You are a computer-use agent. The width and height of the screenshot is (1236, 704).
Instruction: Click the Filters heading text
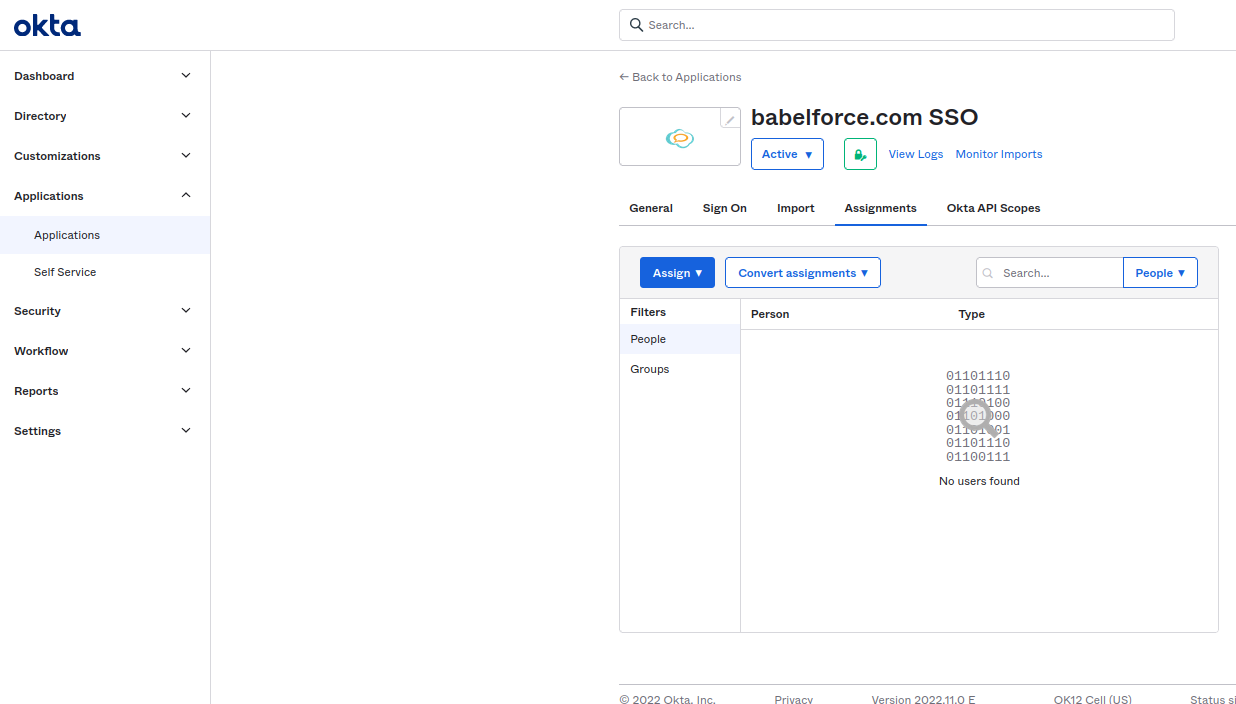(648, 312)
